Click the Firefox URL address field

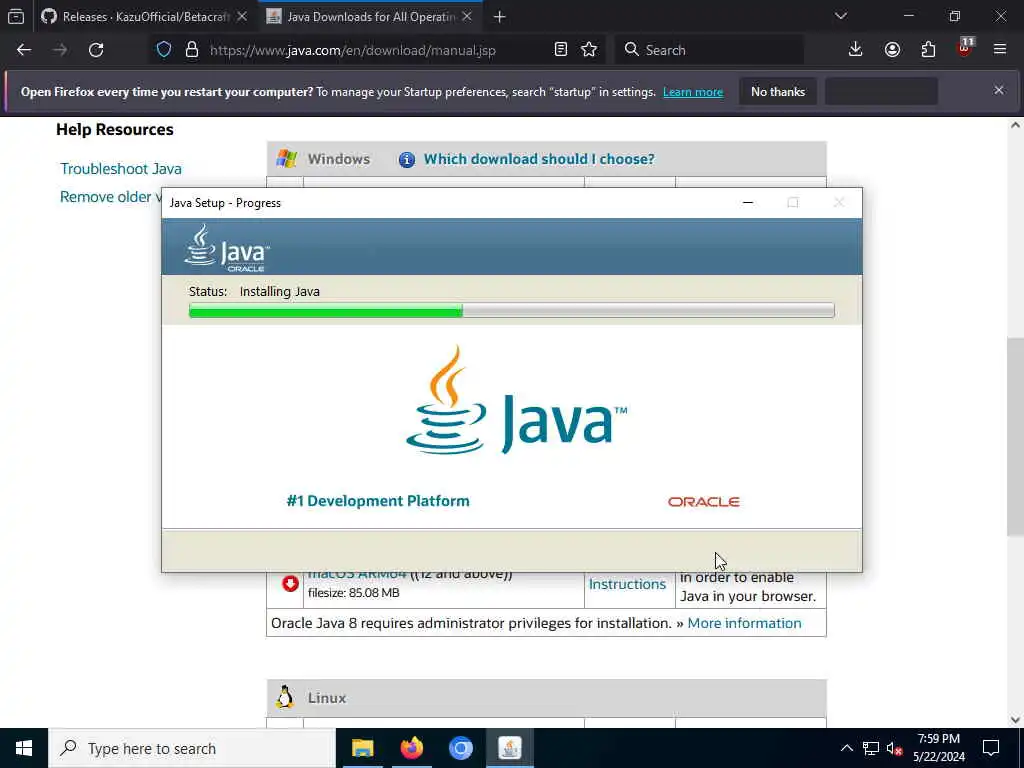[x=353, y=50]
